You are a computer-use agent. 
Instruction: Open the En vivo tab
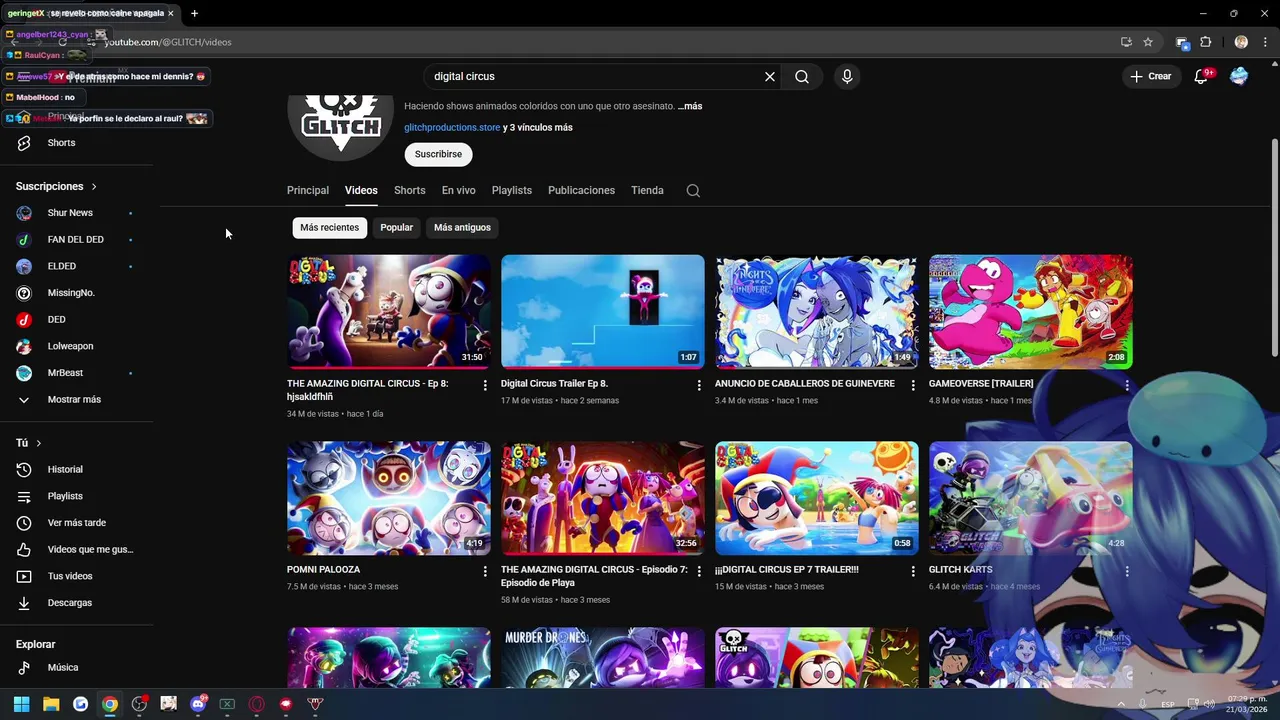(x=459, y=190)
